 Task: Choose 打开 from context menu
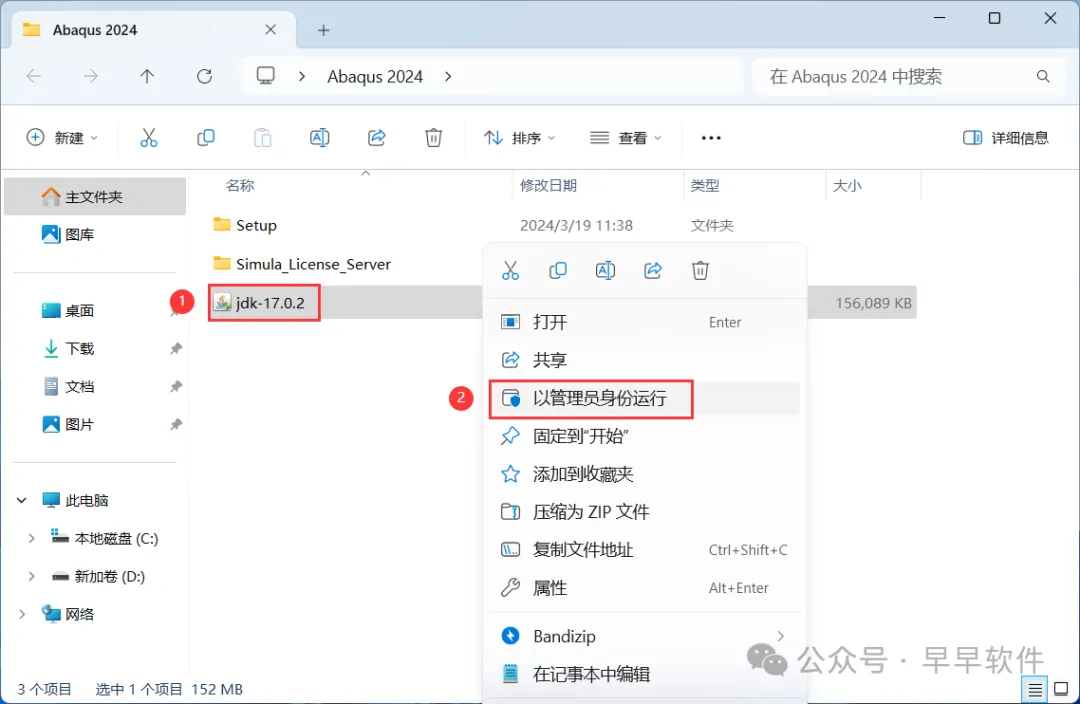(644, 322)
